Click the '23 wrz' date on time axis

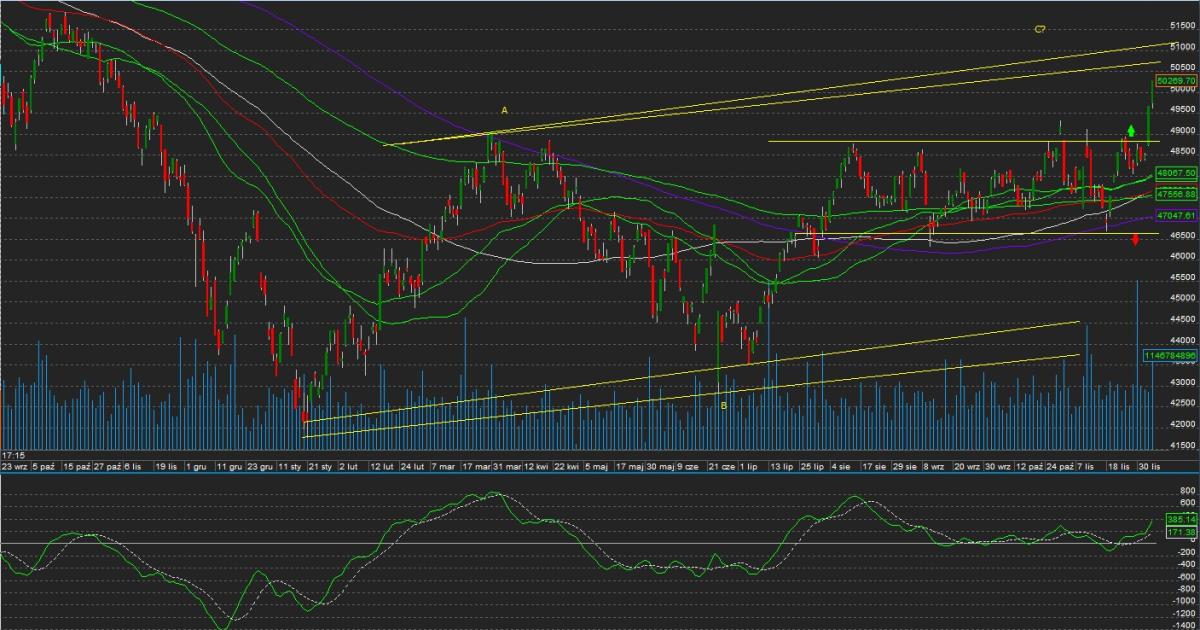(x=14, y=467)
